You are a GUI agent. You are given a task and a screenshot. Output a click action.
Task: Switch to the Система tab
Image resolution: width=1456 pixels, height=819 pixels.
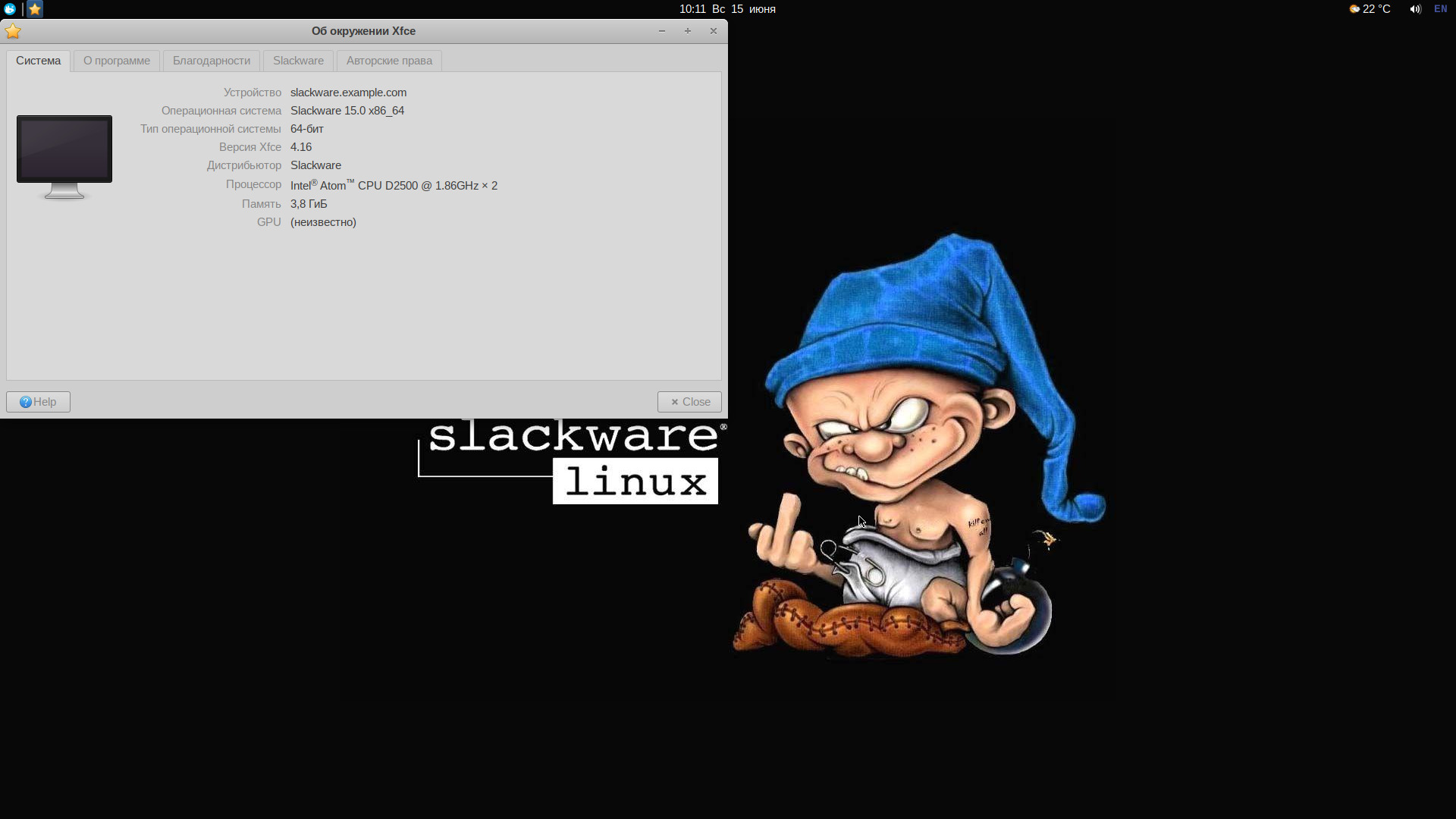point(39,61)
